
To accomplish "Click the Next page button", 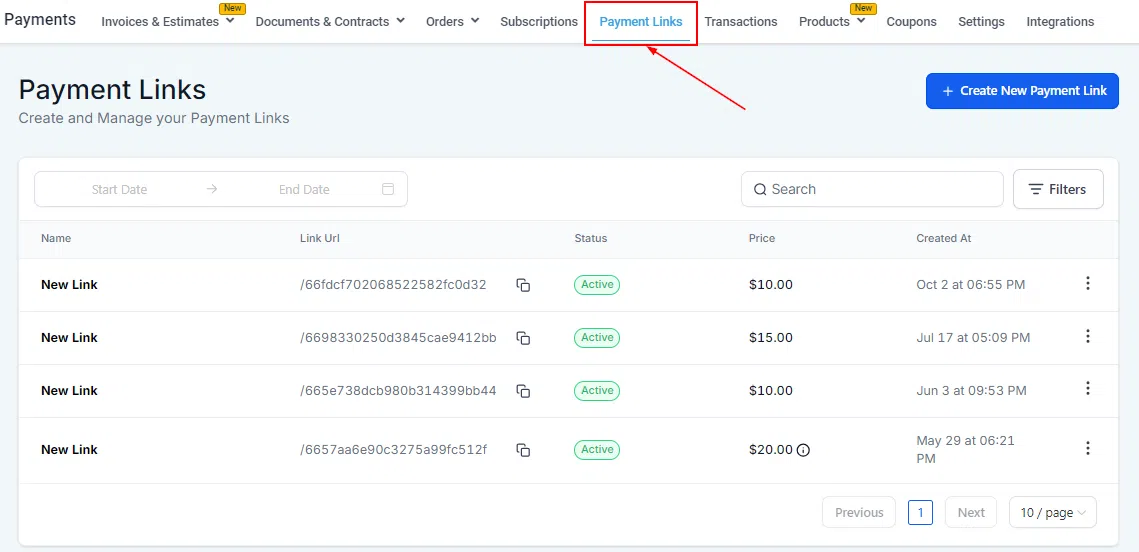I will coord(970,512).
